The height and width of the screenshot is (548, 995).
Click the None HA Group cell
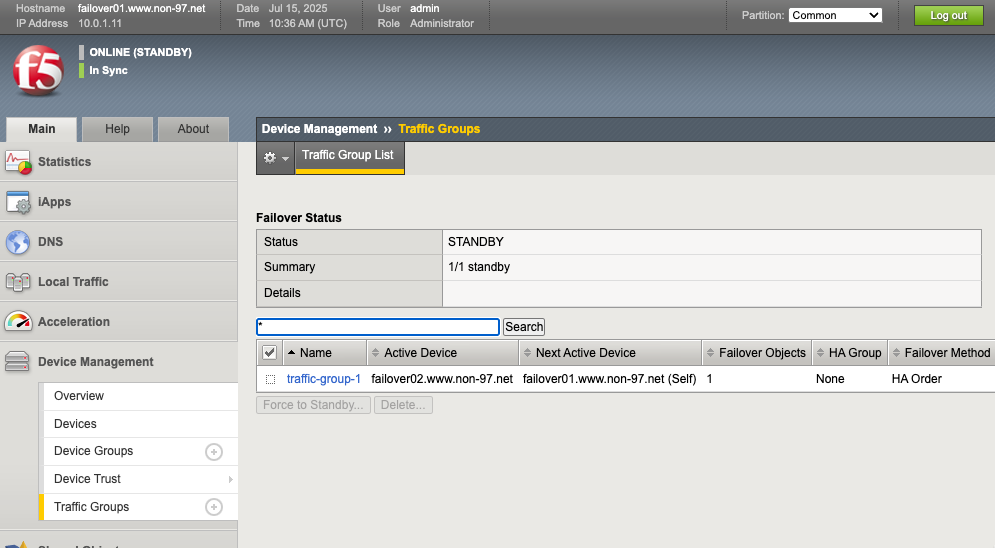[830, 379]
